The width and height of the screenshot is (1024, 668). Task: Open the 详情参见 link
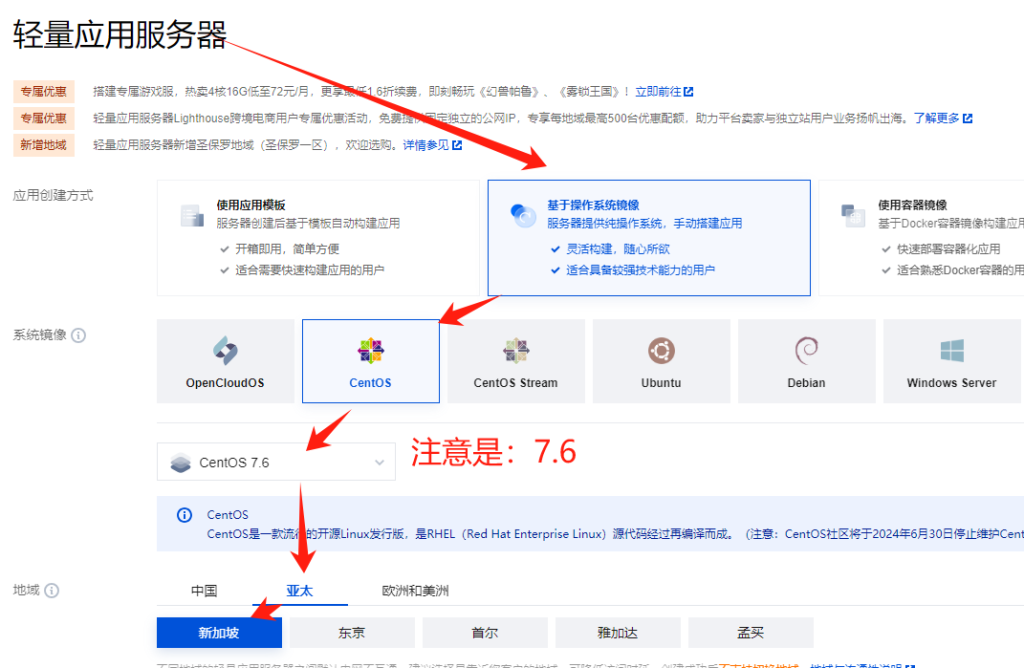tap(432, 145)
